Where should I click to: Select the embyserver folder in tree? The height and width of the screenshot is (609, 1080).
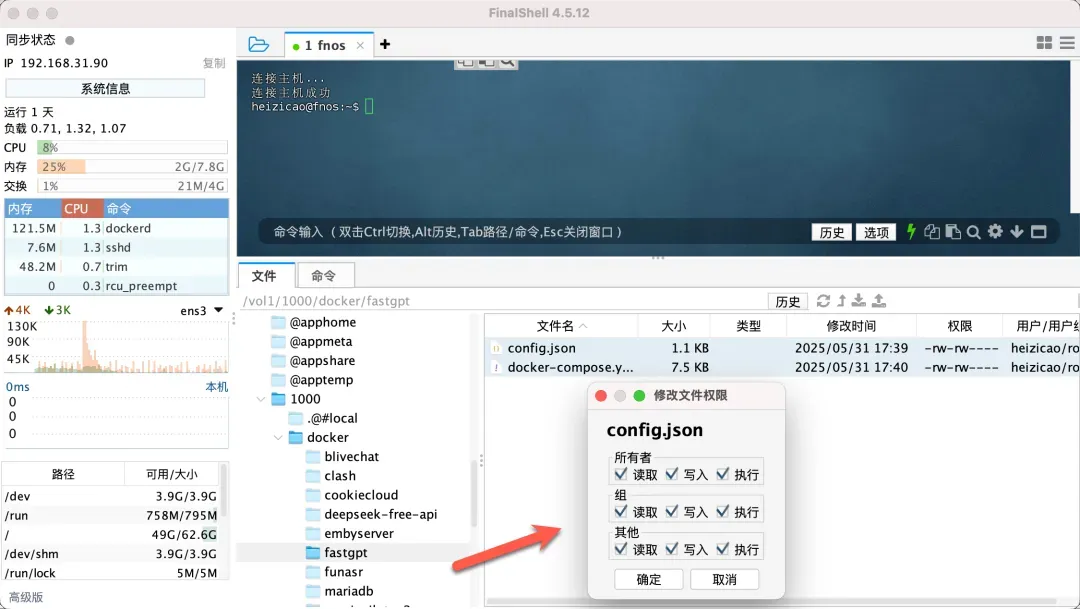tap(359, 533)
